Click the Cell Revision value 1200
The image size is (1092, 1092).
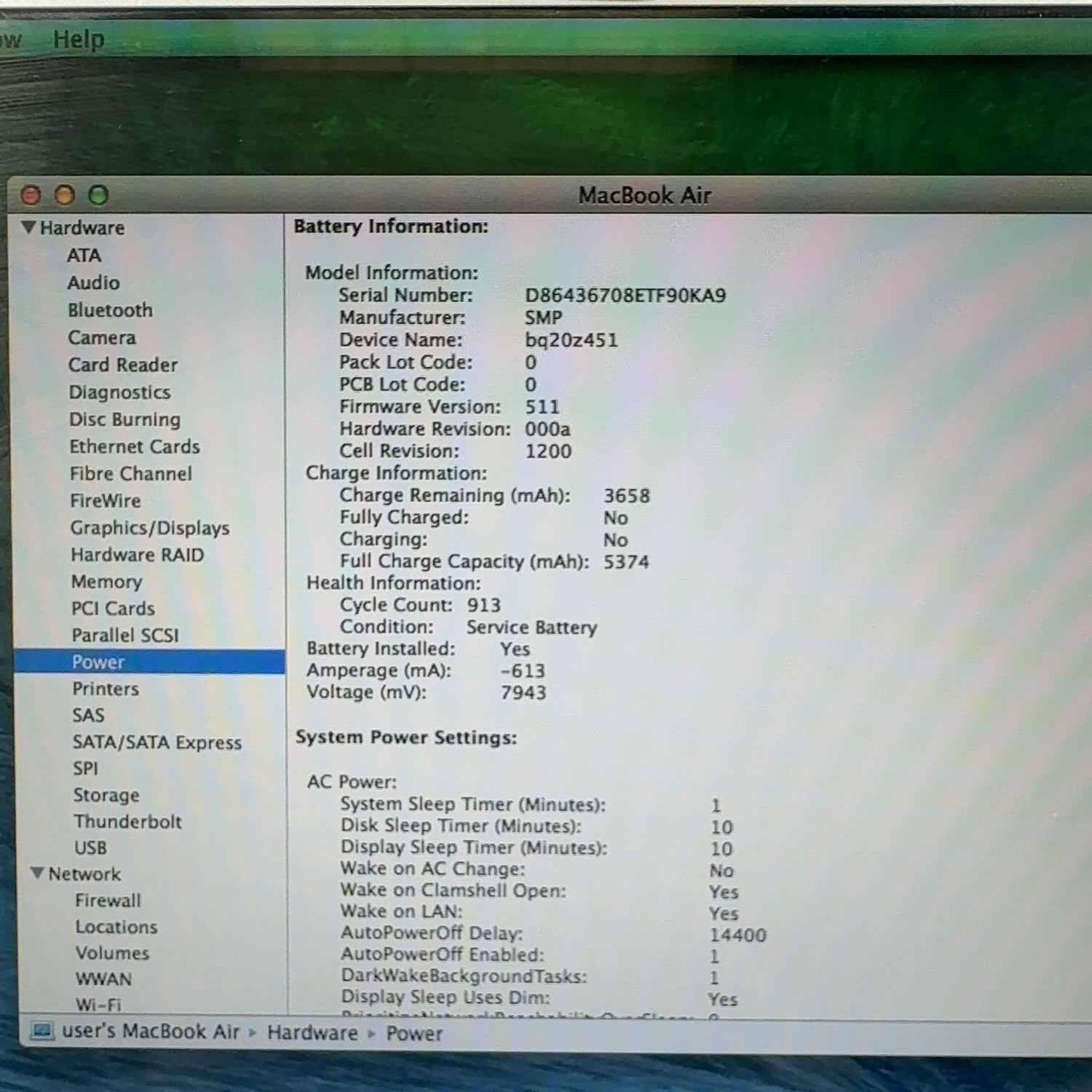coord(548,451)
